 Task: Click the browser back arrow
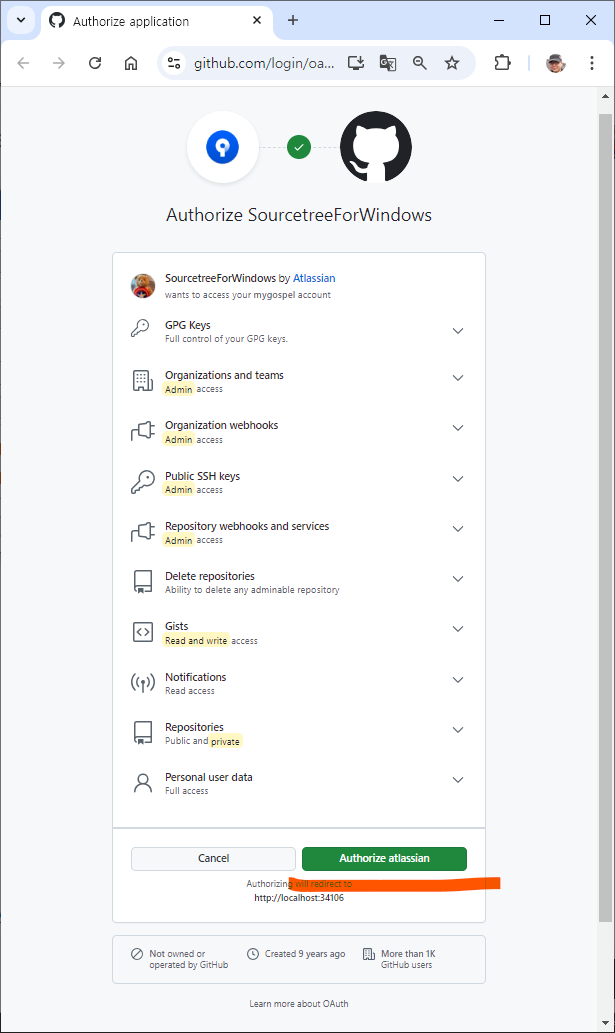point(24,63)
